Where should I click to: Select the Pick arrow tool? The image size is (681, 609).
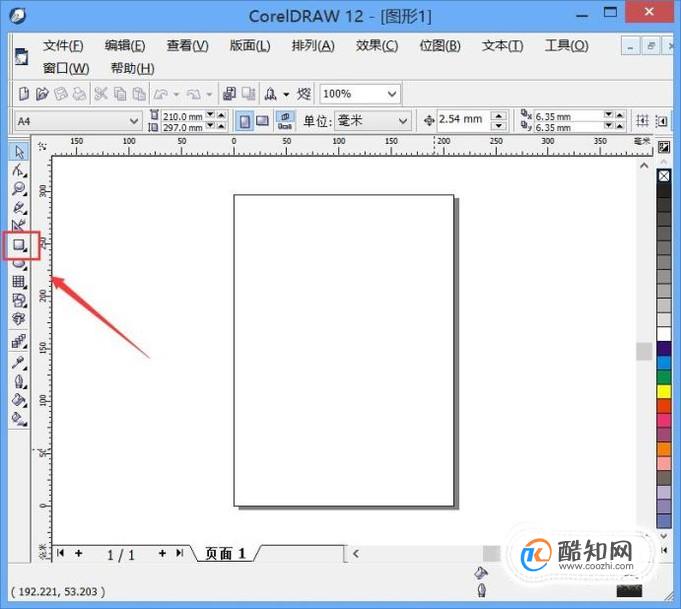coord(19,152)
